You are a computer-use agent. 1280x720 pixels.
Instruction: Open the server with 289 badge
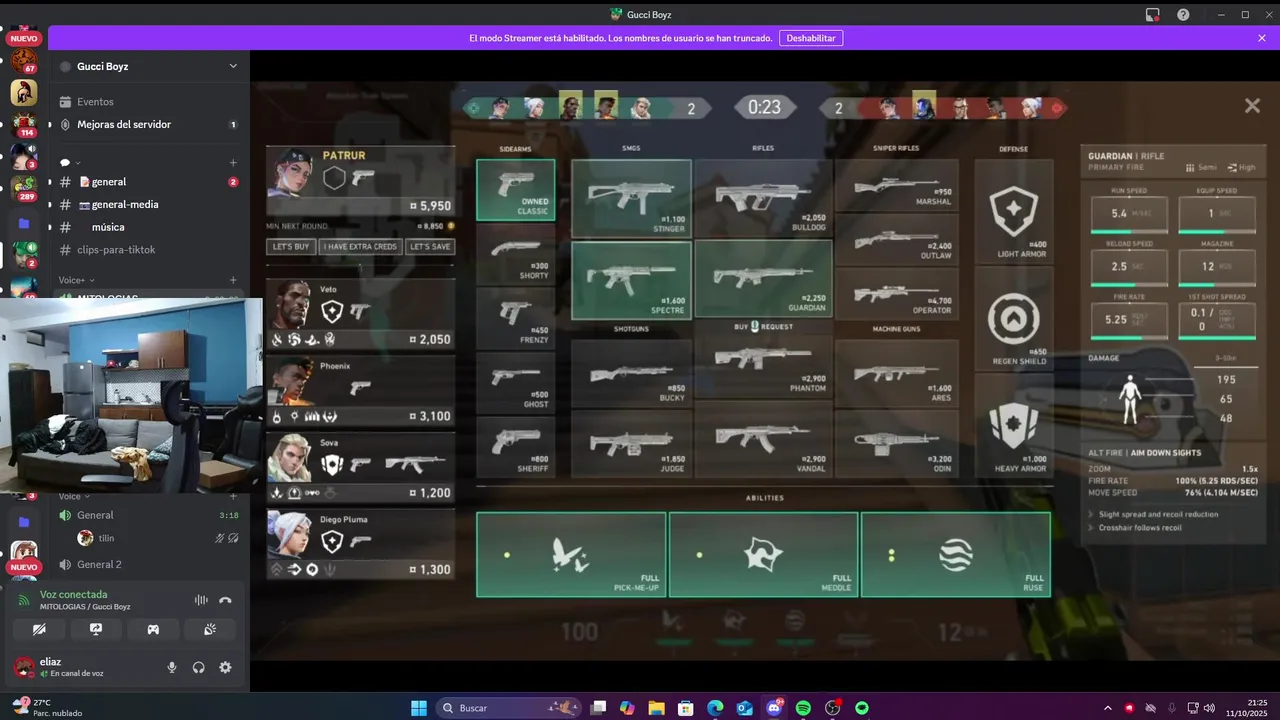tap(23, 189)
